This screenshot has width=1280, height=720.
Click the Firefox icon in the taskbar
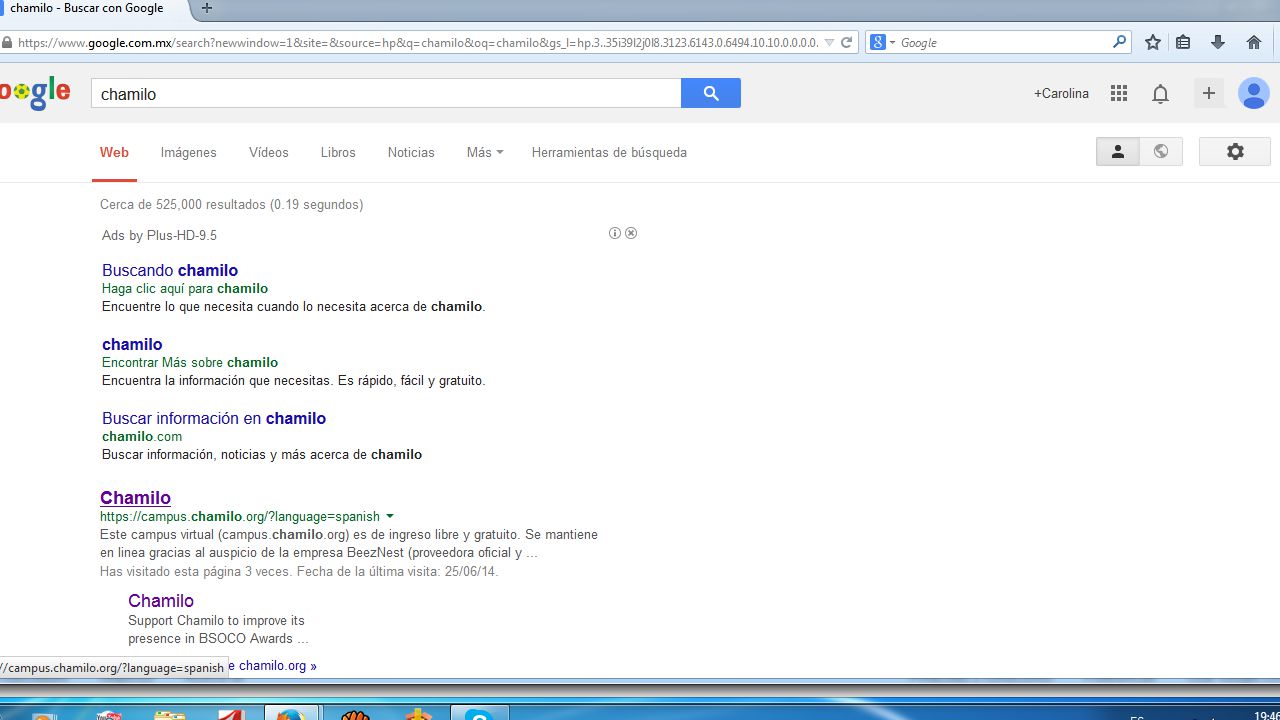(x=292, y=714)
